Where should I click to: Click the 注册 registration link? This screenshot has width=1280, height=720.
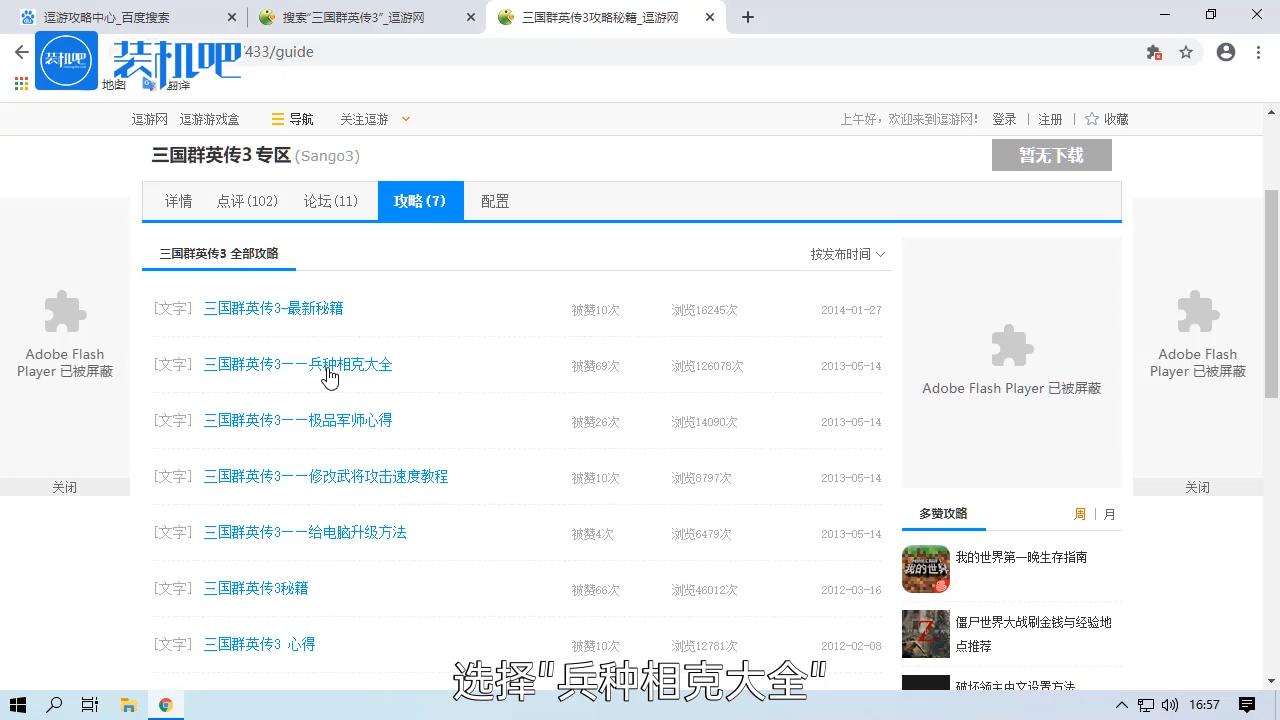point(1050,119)
